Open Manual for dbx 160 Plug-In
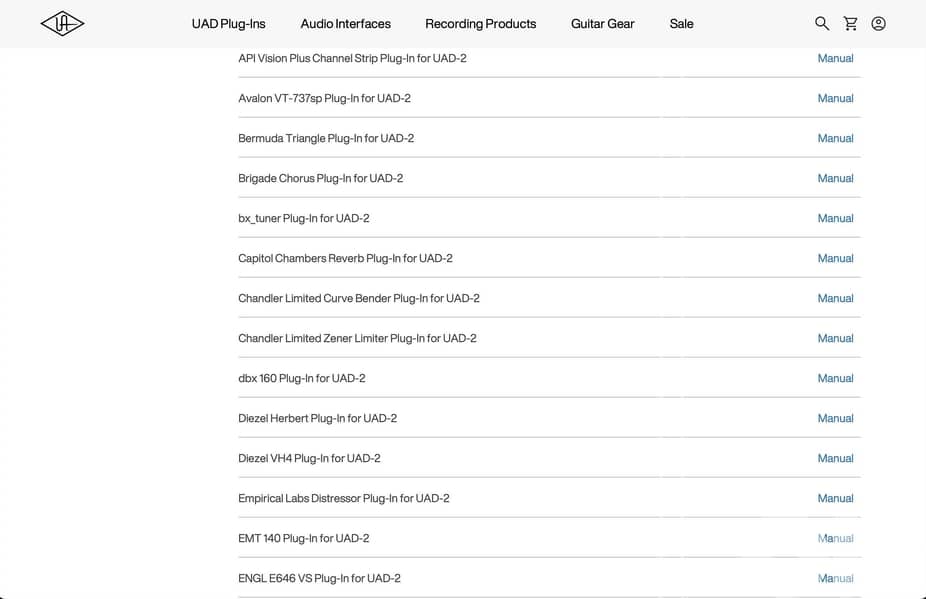The height and width of the screenshot is (599, 926). click(835, 378)
